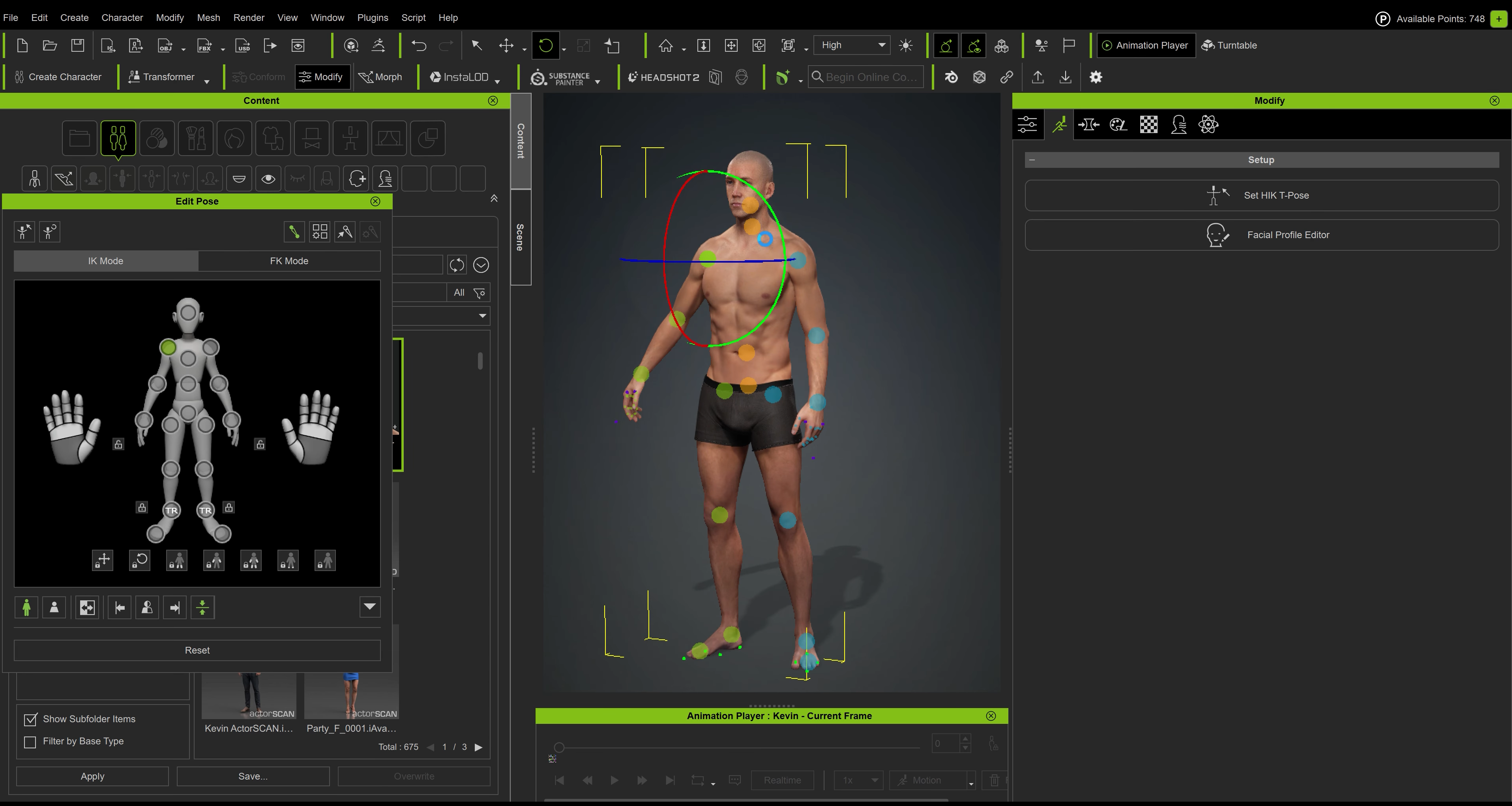Toggle the lock beside the left hand

(x=260, y=444)
